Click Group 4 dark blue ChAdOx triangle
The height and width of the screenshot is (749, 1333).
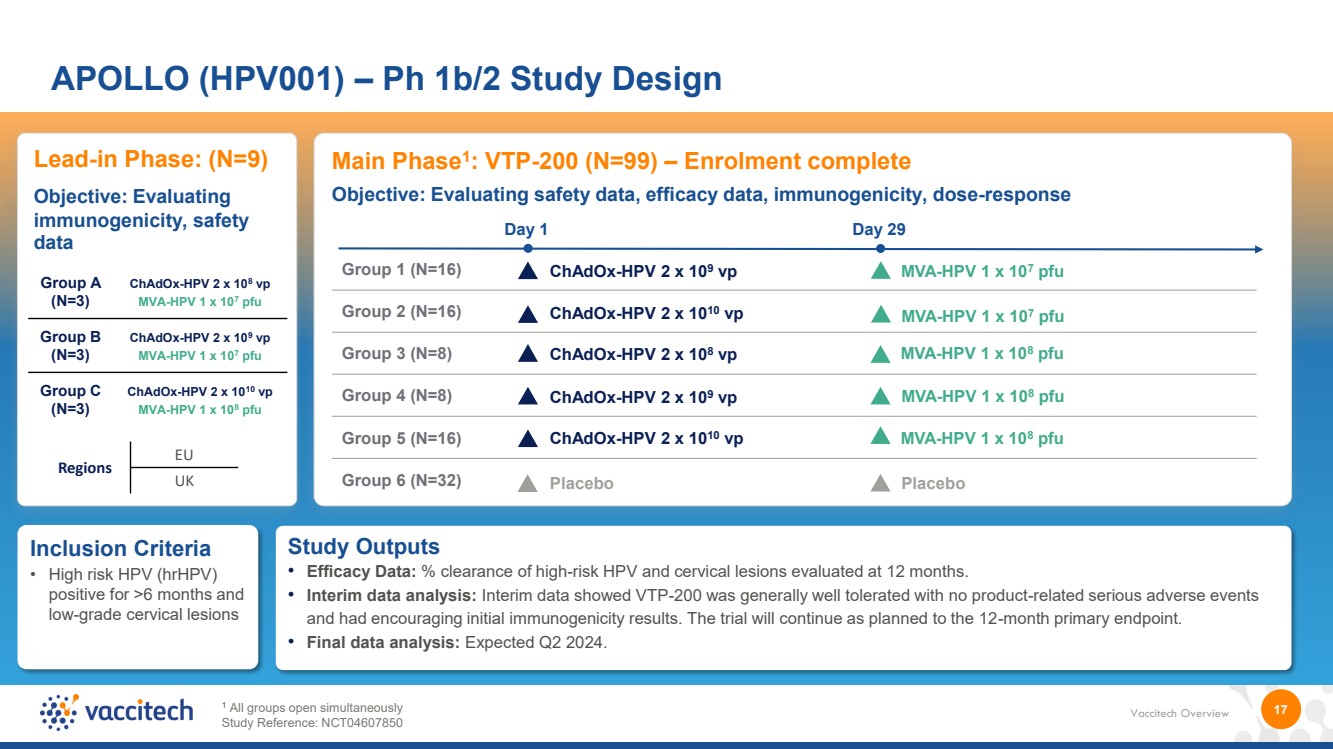[528, 396]
